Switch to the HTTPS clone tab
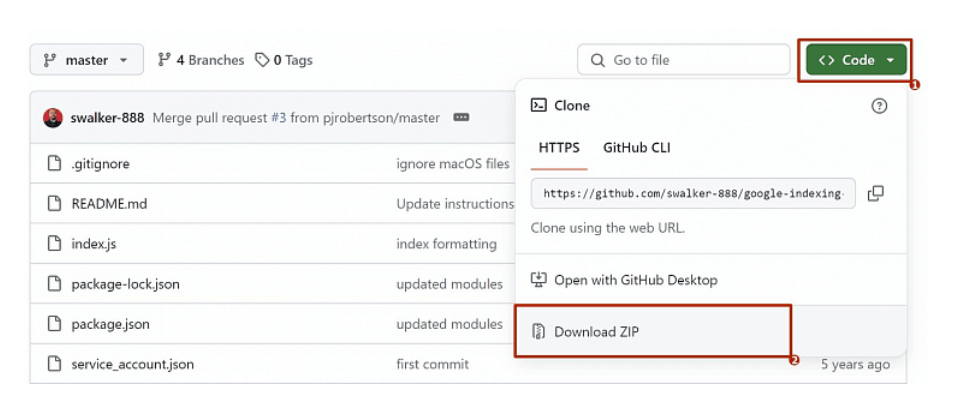This screenshot has height=412, width=966. point(559,147)
